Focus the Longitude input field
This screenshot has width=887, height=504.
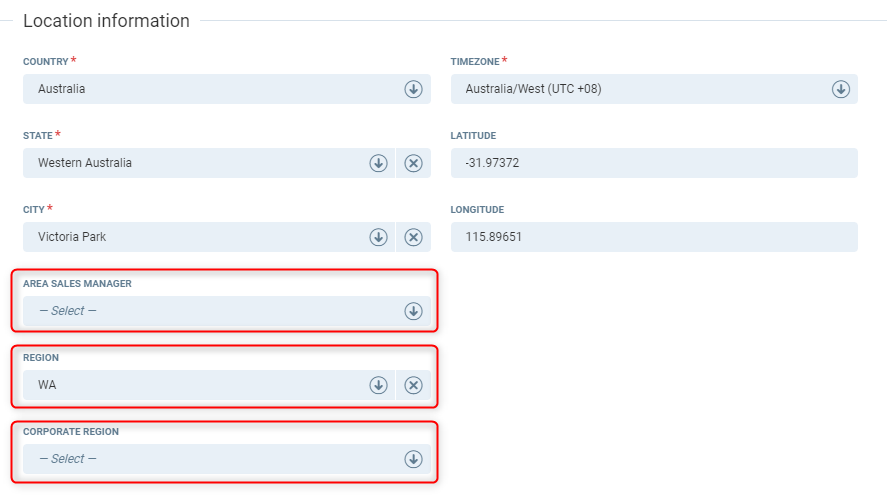pos(654,237)
